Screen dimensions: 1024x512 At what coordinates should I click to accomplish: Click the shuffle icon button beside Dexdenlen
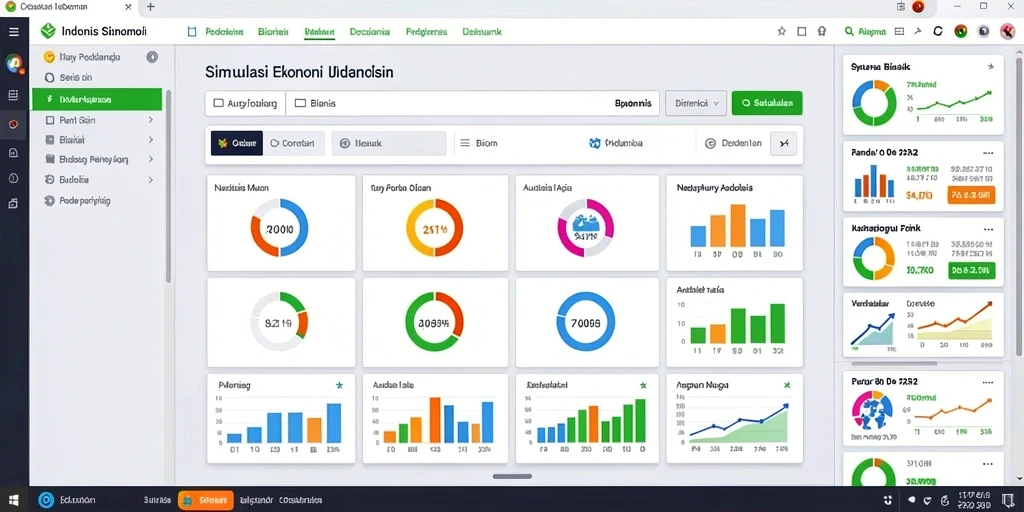point(784,143)
